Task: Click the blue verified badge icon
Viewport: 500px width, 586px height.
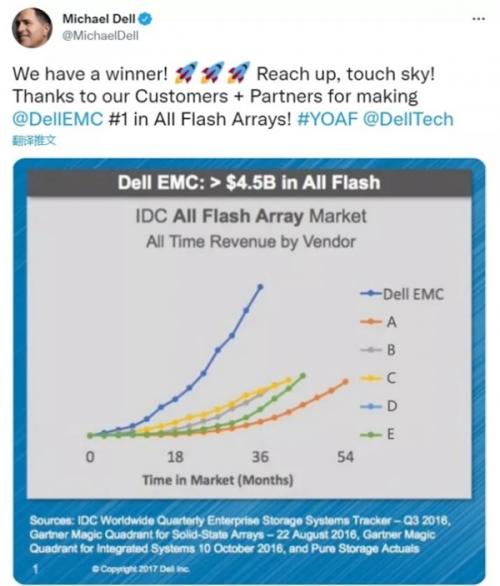Action: click(x=145, y=19)
